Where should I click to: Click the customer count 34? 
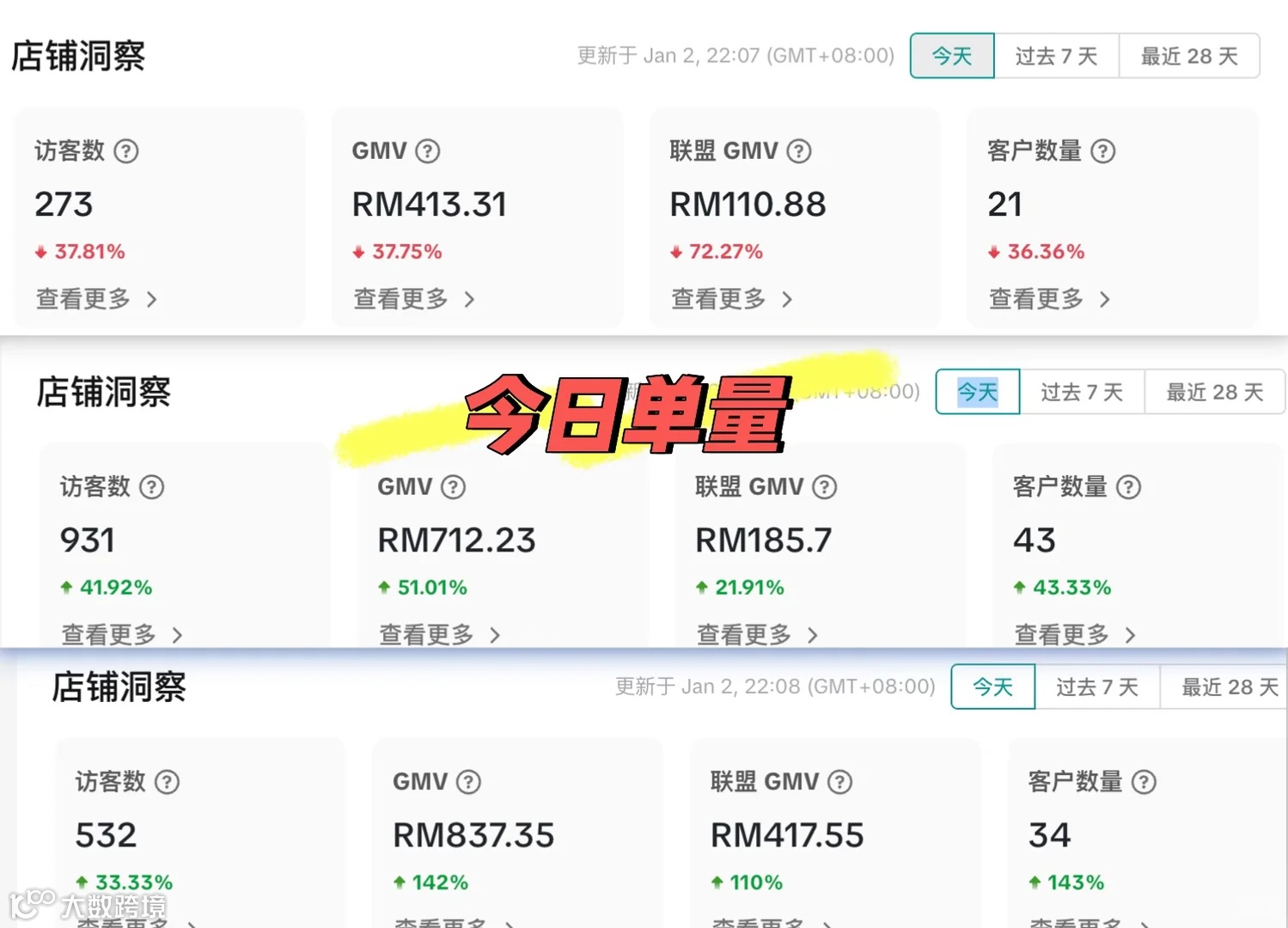1050,835
